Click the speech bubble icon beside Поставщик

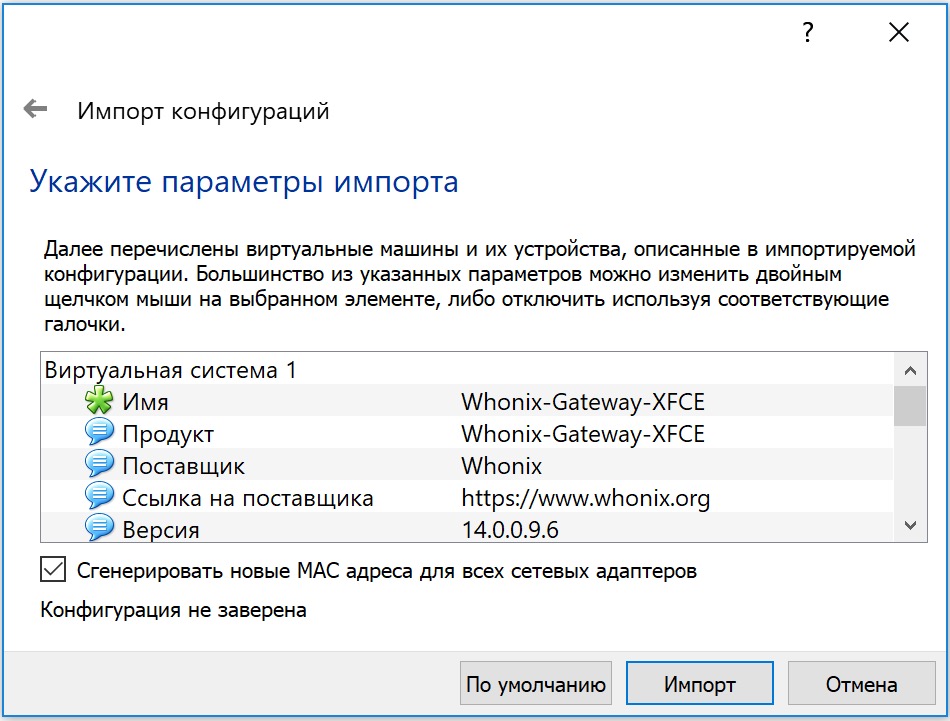[x=99, y=464]
